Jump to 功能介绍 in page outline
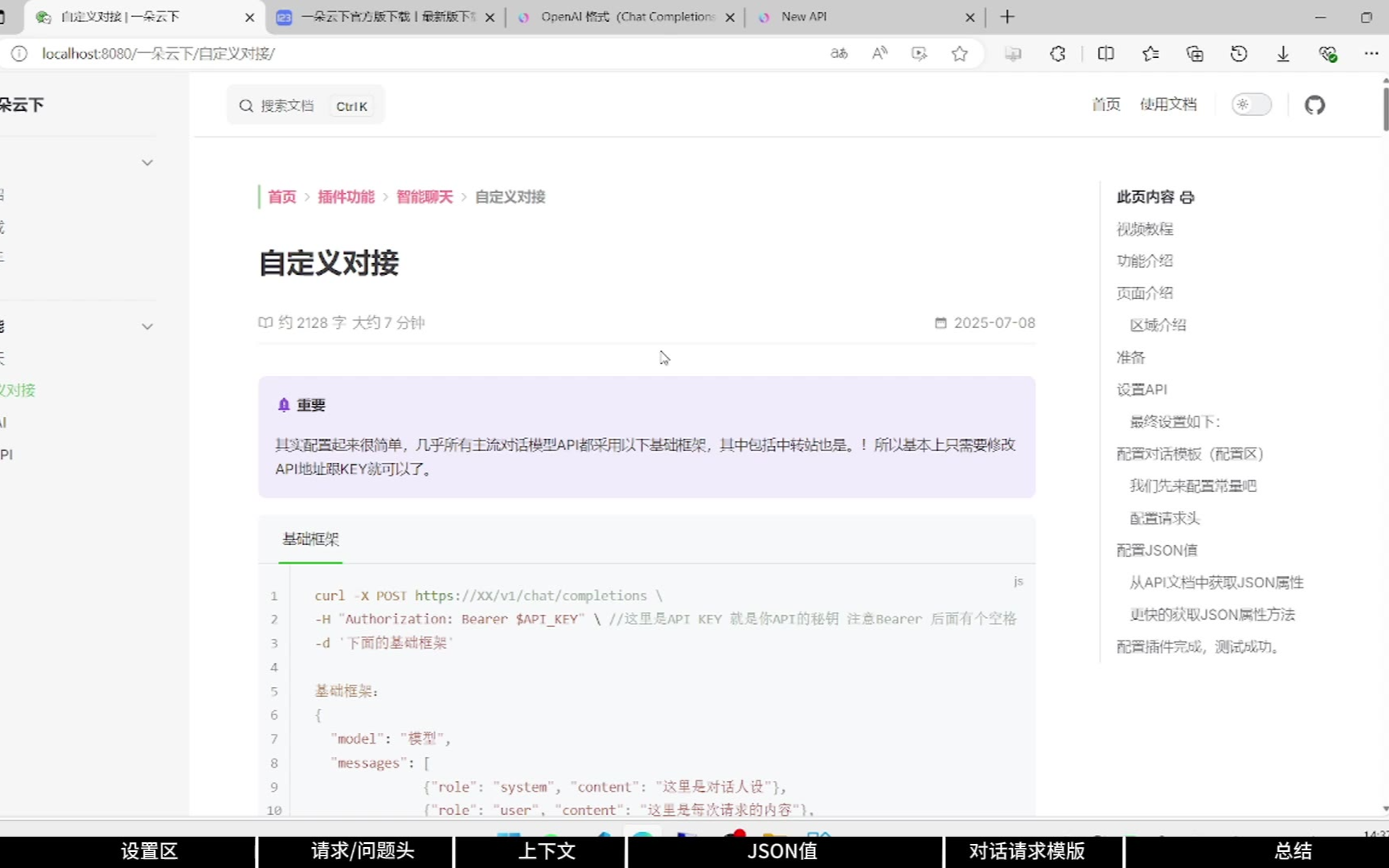The height and width of the screenshot is (868, 1389). pos(1145,261)
